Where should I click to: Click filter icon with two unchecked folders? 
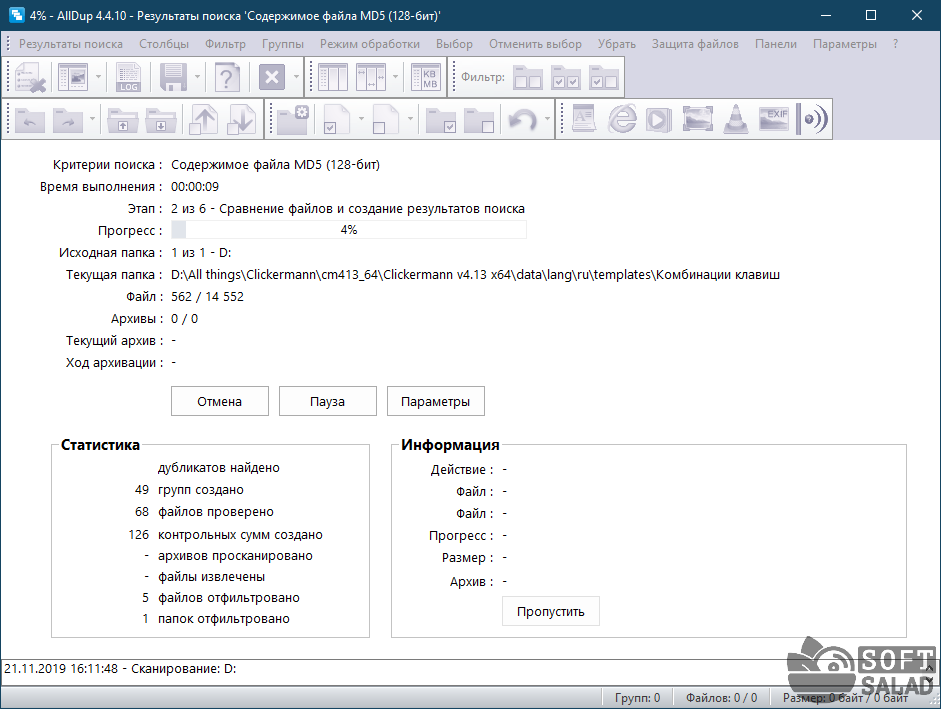click(x=528, y=78)
